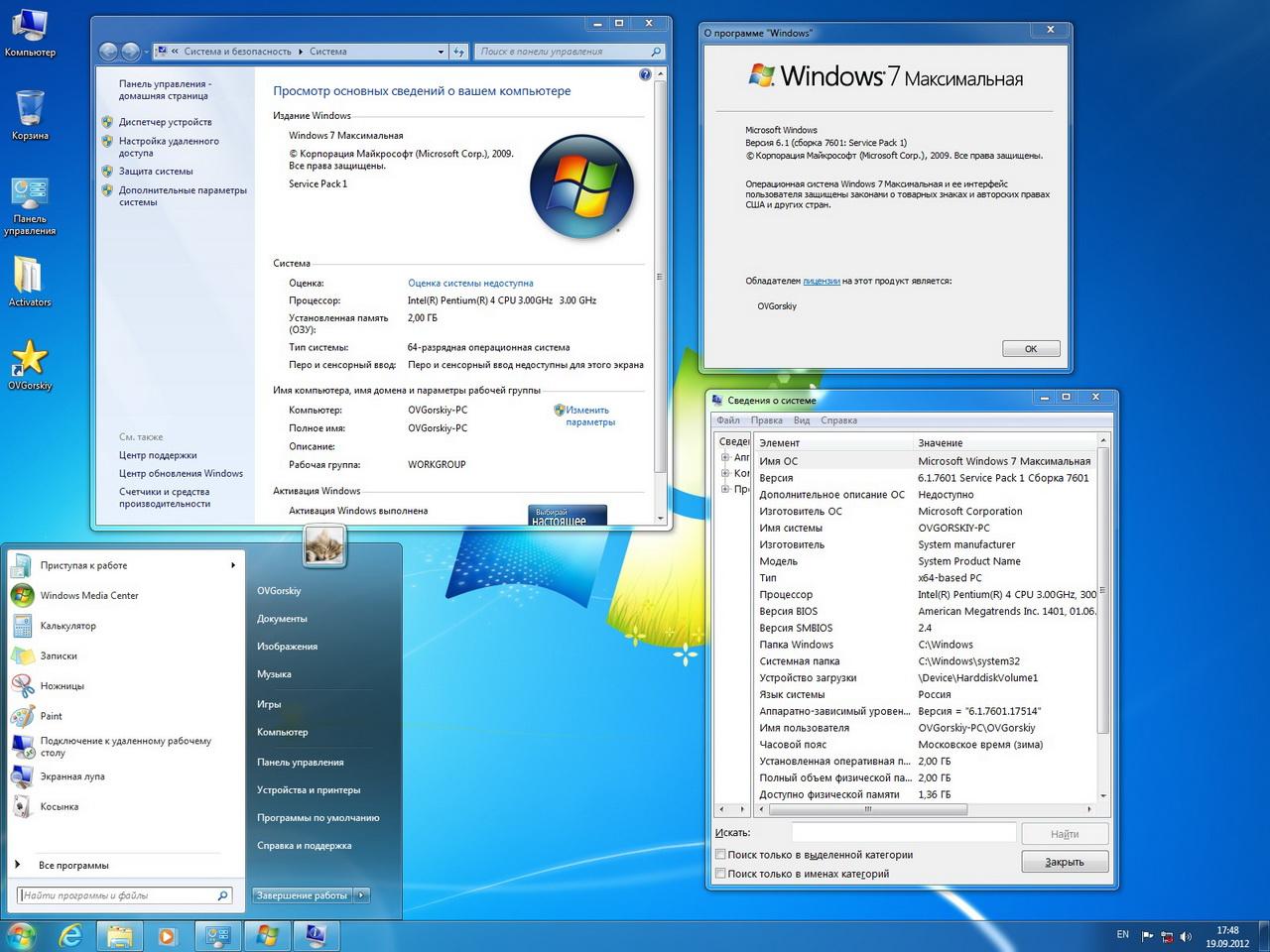Open the network icon in the system tray

[x=1167, y=936]
